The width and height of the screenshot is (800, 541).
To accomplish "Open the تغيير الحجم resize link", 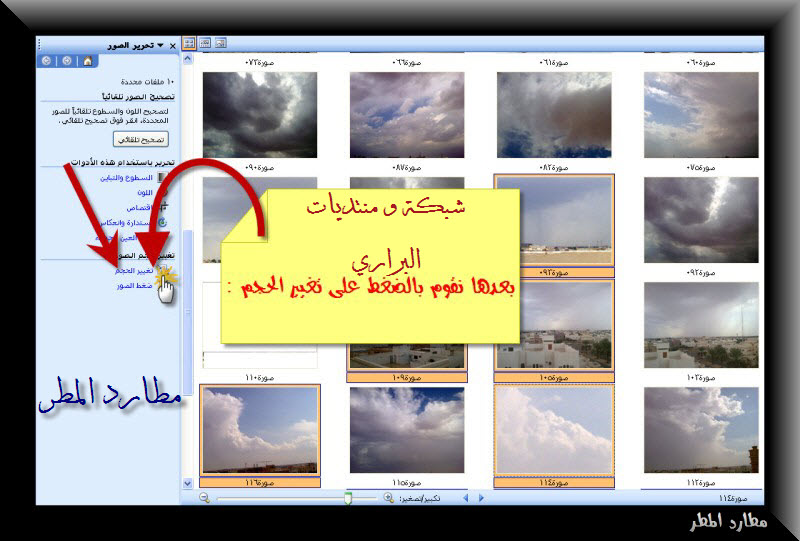I will (x=130, y=271).
